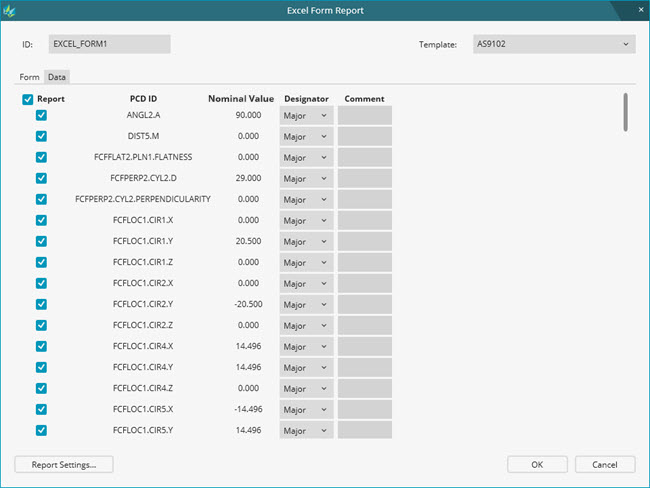The image size is (650, 488).
Task: Open Designator dropdown for ANGL2.A
Action: [x=305, y=115]
